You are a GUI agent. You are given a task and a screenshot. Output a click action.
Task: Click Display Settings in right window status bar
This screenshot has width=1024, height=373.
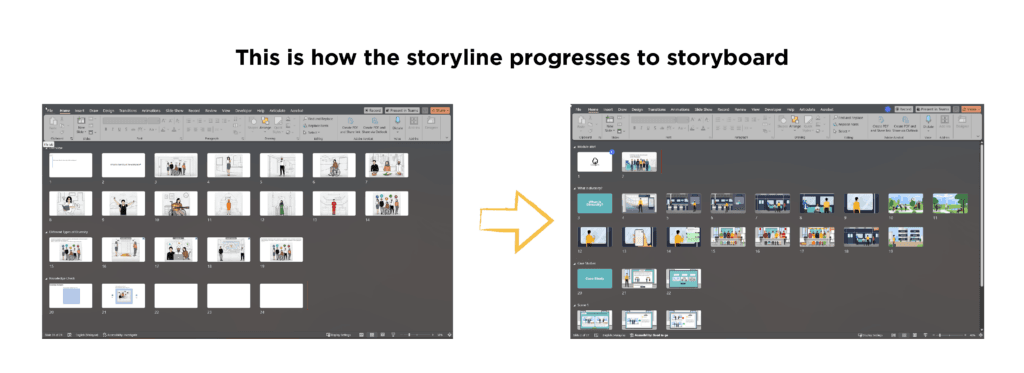click(870, 335)
